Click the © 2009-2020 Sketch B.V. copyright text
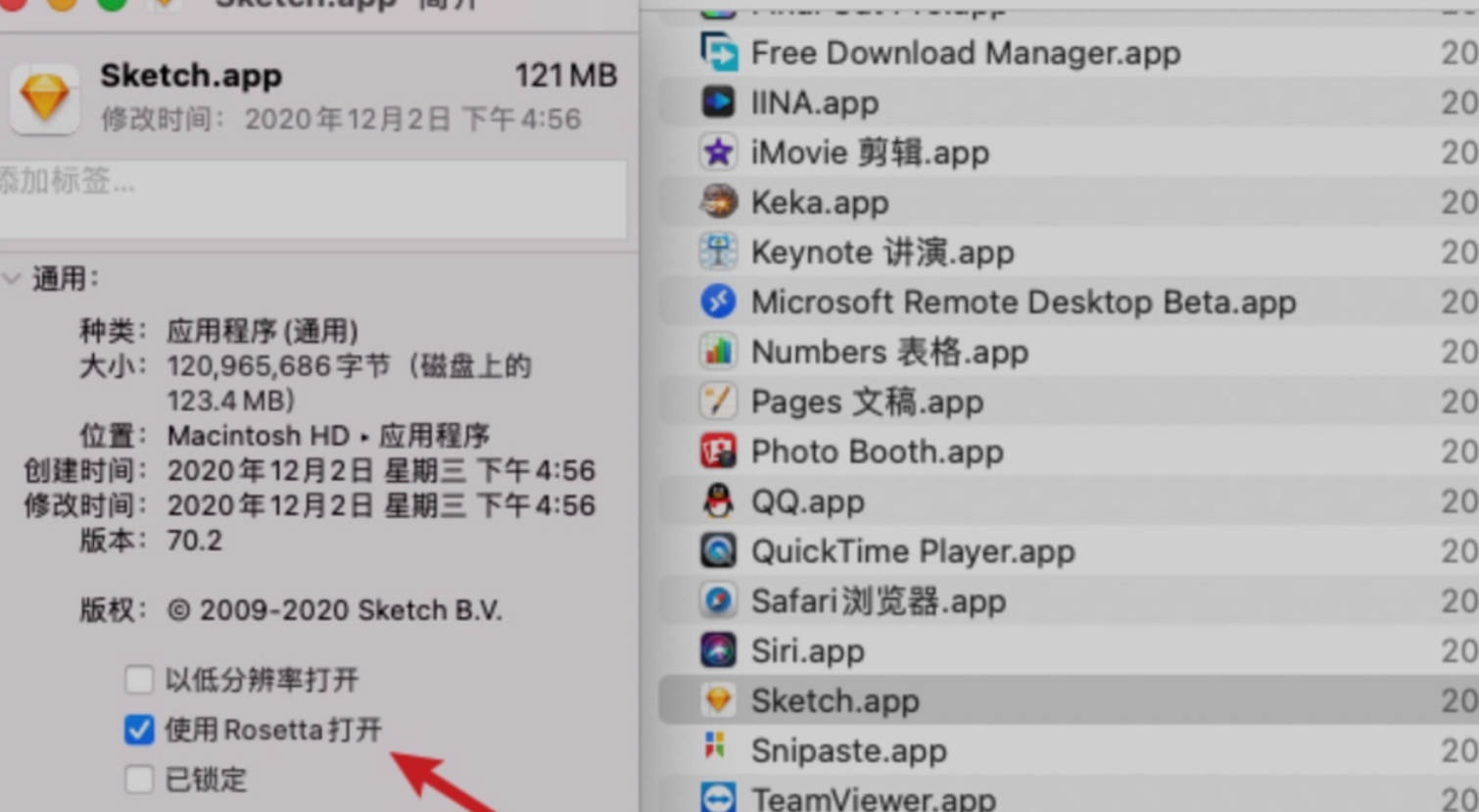This screenshot has height=812, width=1479. click(x=334, y=610)
